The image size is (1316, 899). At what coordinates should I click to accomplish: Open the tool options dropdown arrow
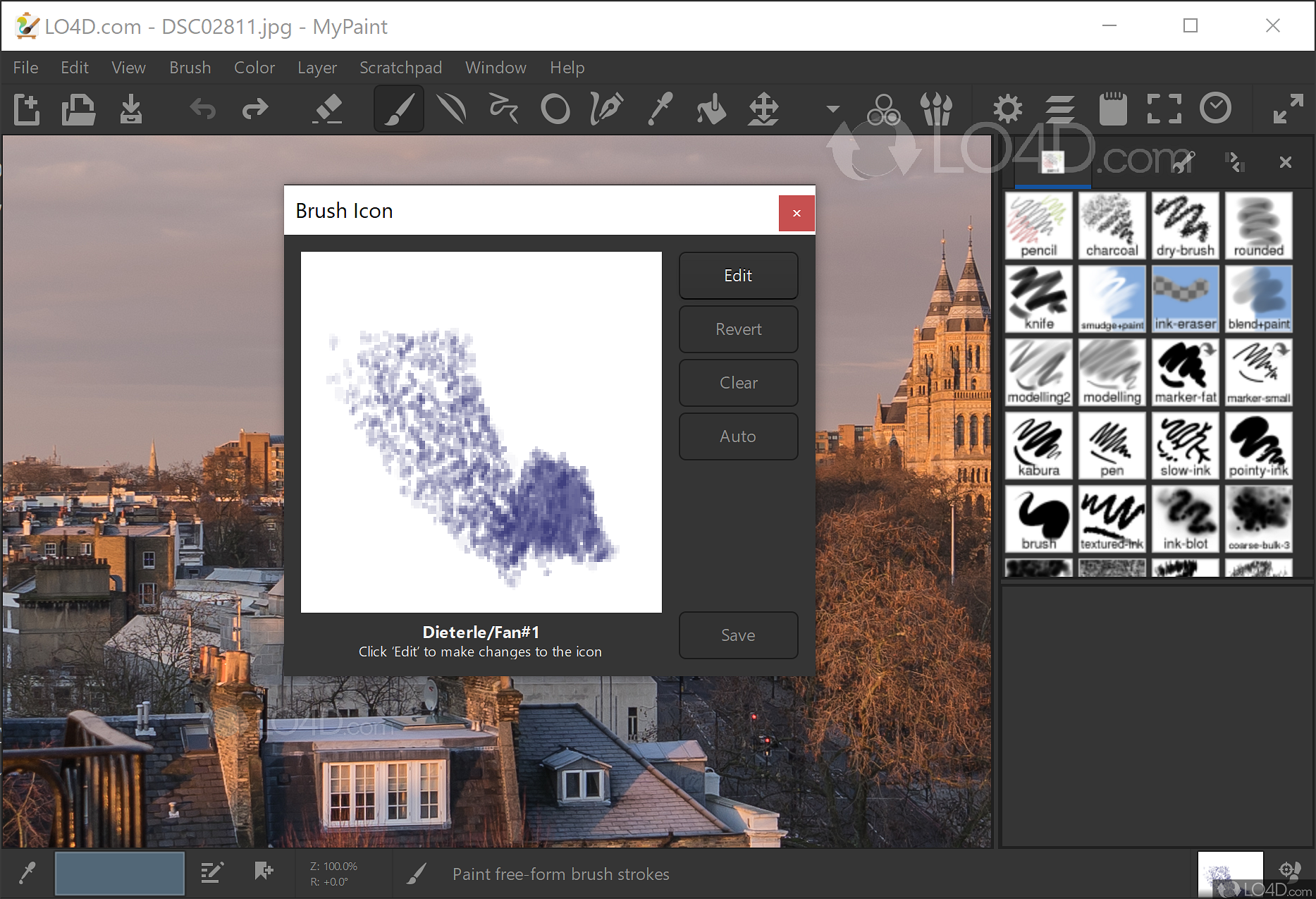832,109
